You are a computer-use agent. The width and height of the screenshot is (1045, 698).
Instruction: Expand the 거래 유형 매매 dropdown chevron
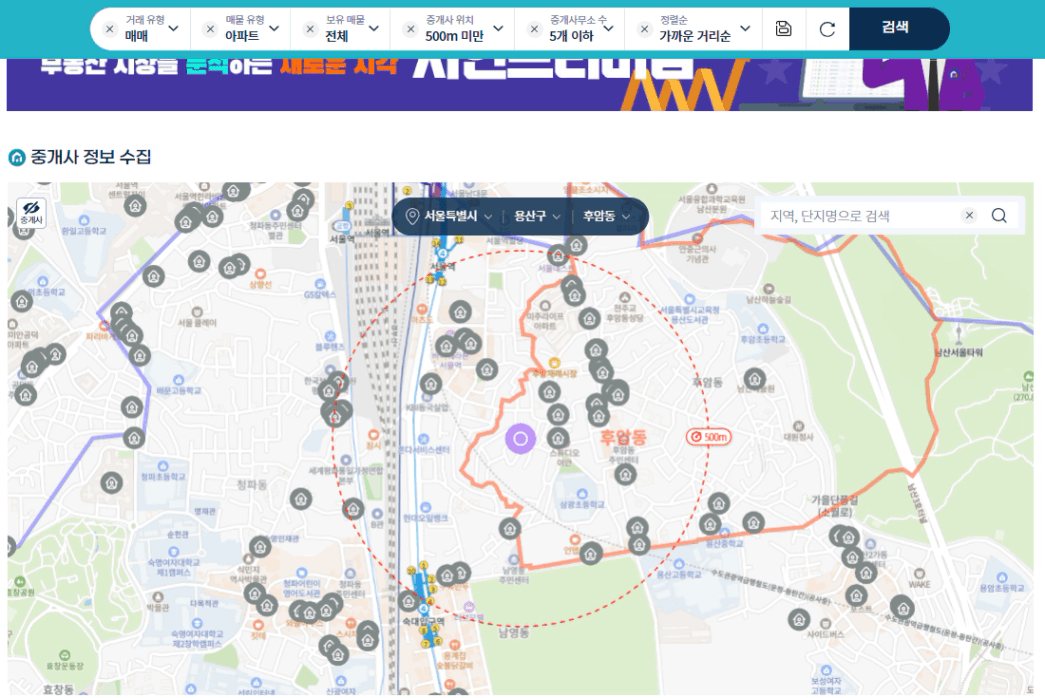173,29
